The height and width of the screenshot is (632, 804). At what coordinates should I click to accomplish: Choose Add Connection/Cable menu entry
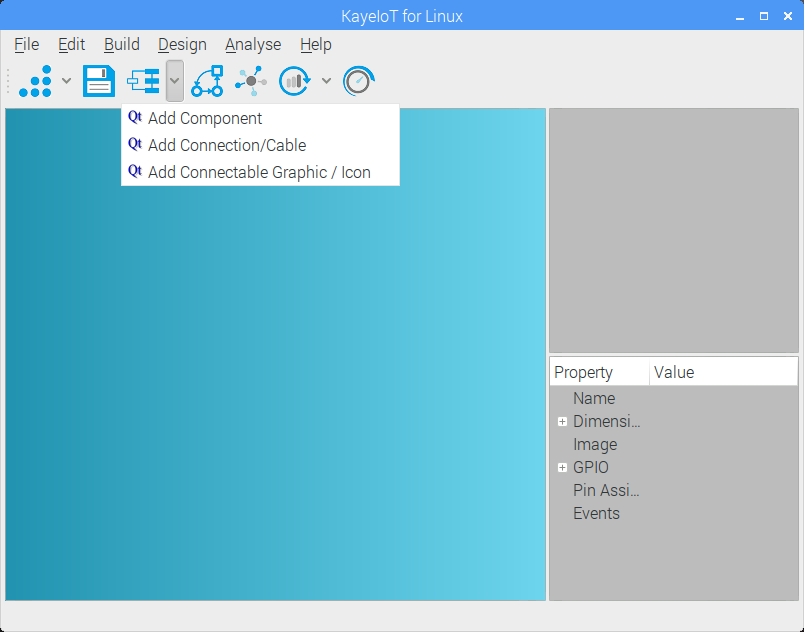(260, 146)
